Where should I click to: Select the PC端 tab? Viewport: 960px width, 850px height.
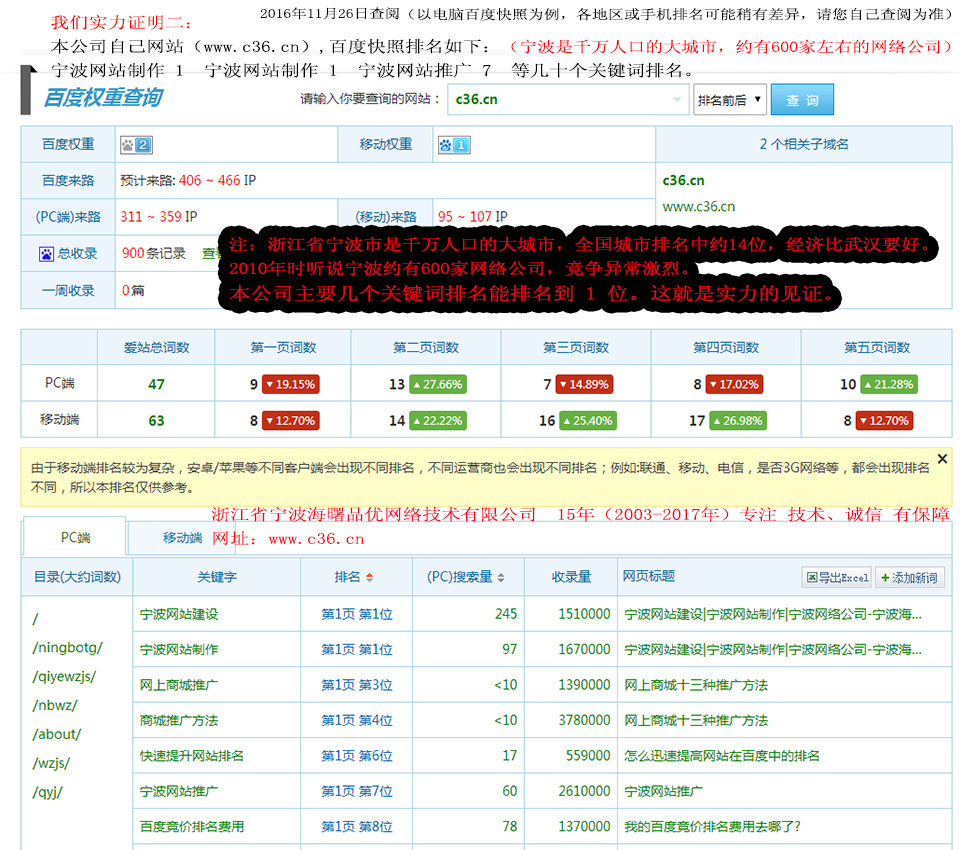click(75, 537)
